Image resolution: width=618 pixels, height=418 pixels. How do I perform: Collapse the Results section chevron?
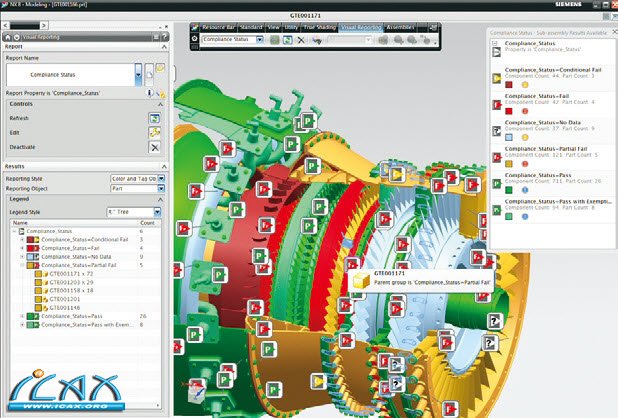pyautogui.click(x=164, y=167)
